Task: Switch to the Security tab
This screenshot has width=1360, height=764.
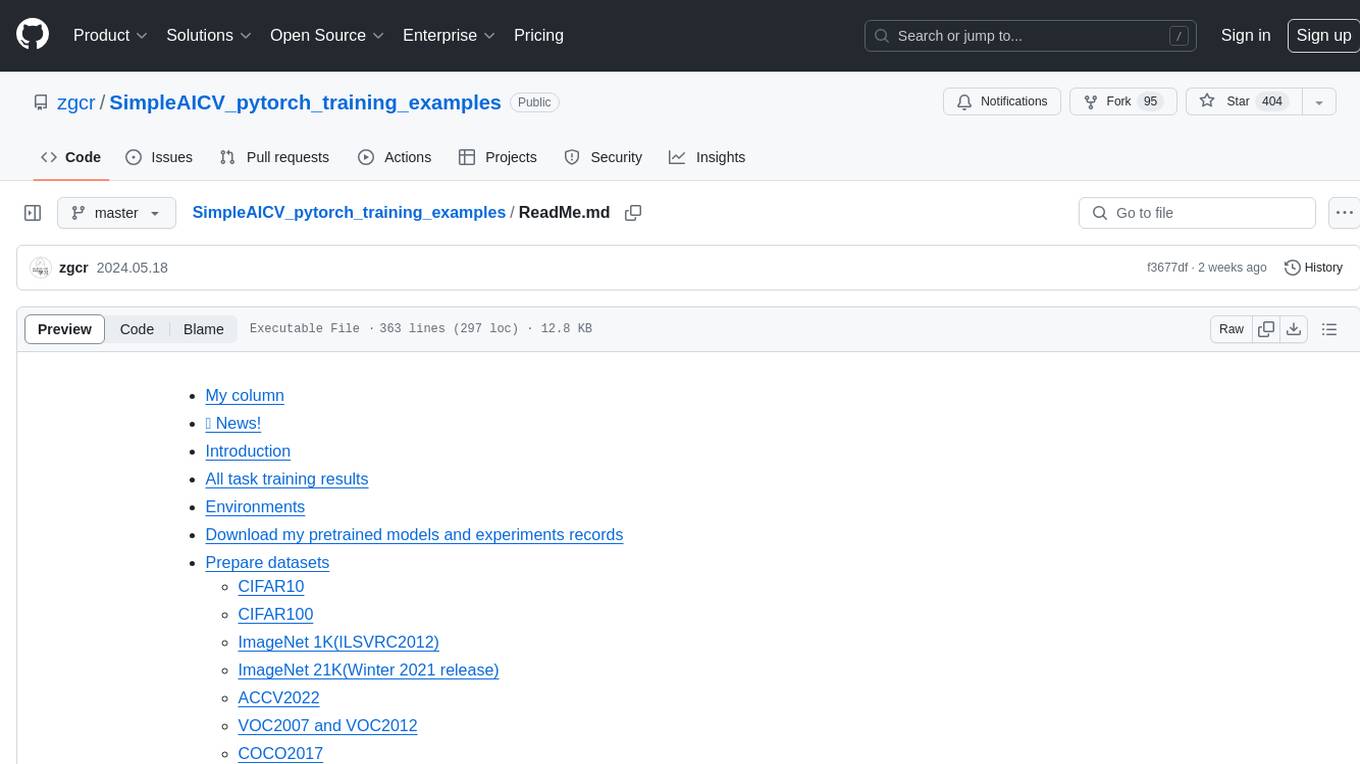Action: point(603,157)
